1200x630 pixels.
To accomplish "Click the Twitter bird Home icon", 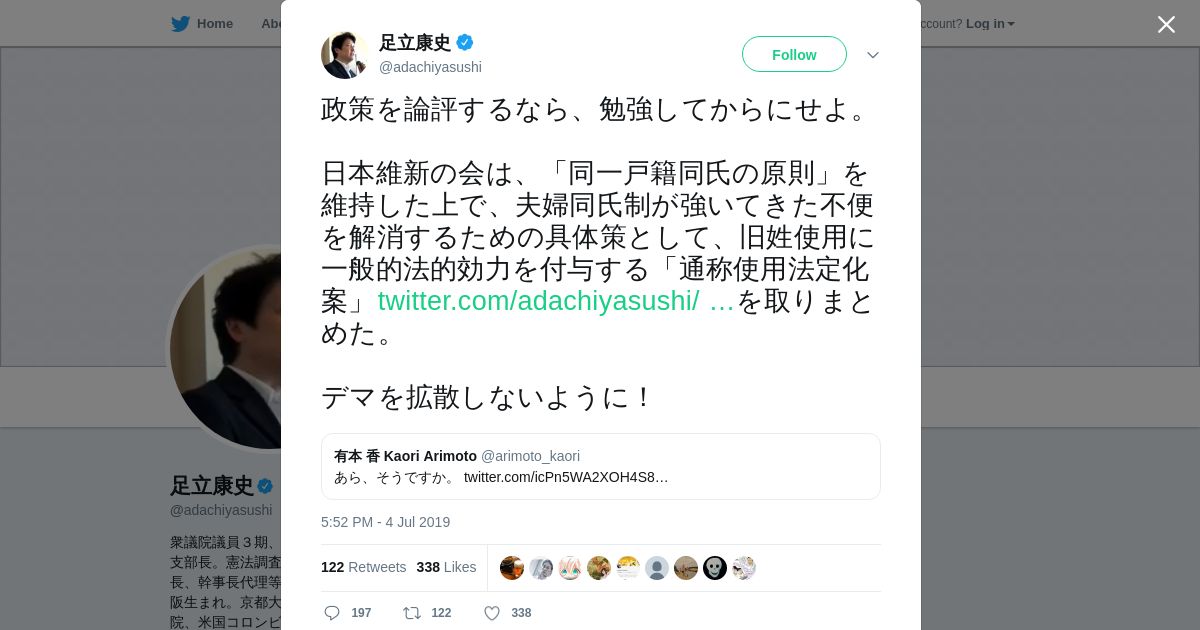I will (x=180, y=23).
